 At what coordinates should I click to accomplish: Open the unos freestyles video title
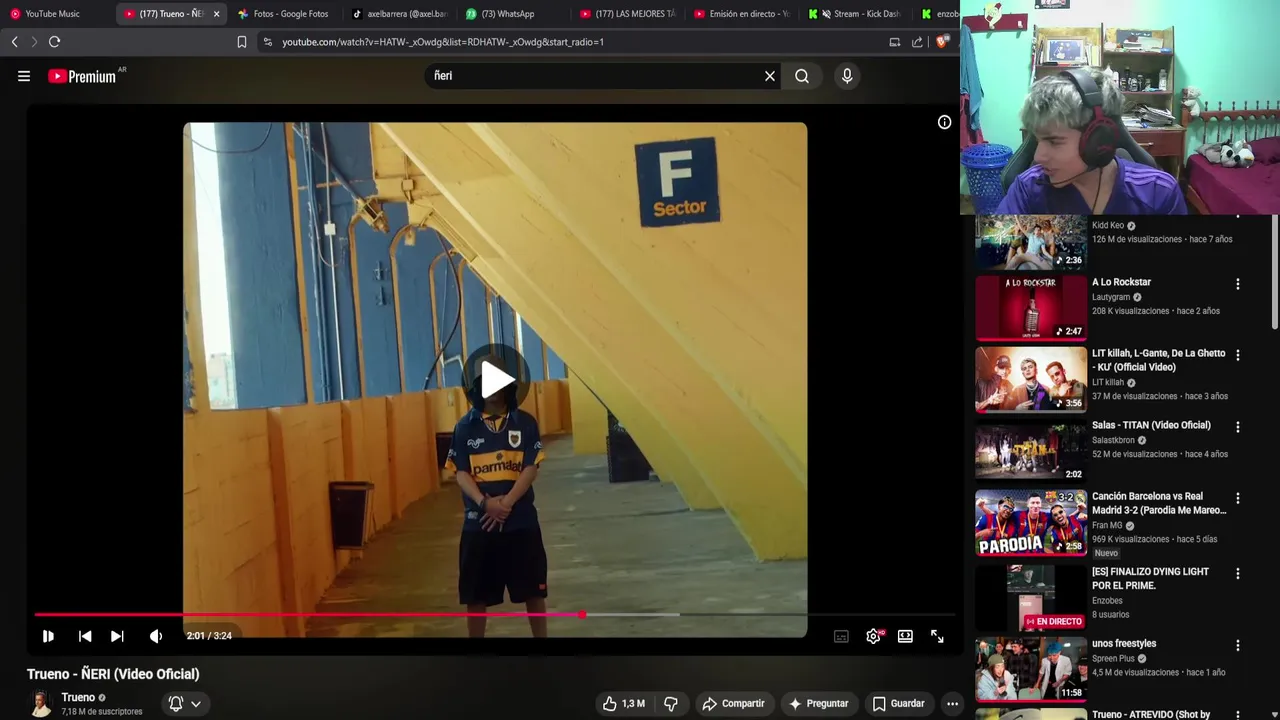(1124, 644)
